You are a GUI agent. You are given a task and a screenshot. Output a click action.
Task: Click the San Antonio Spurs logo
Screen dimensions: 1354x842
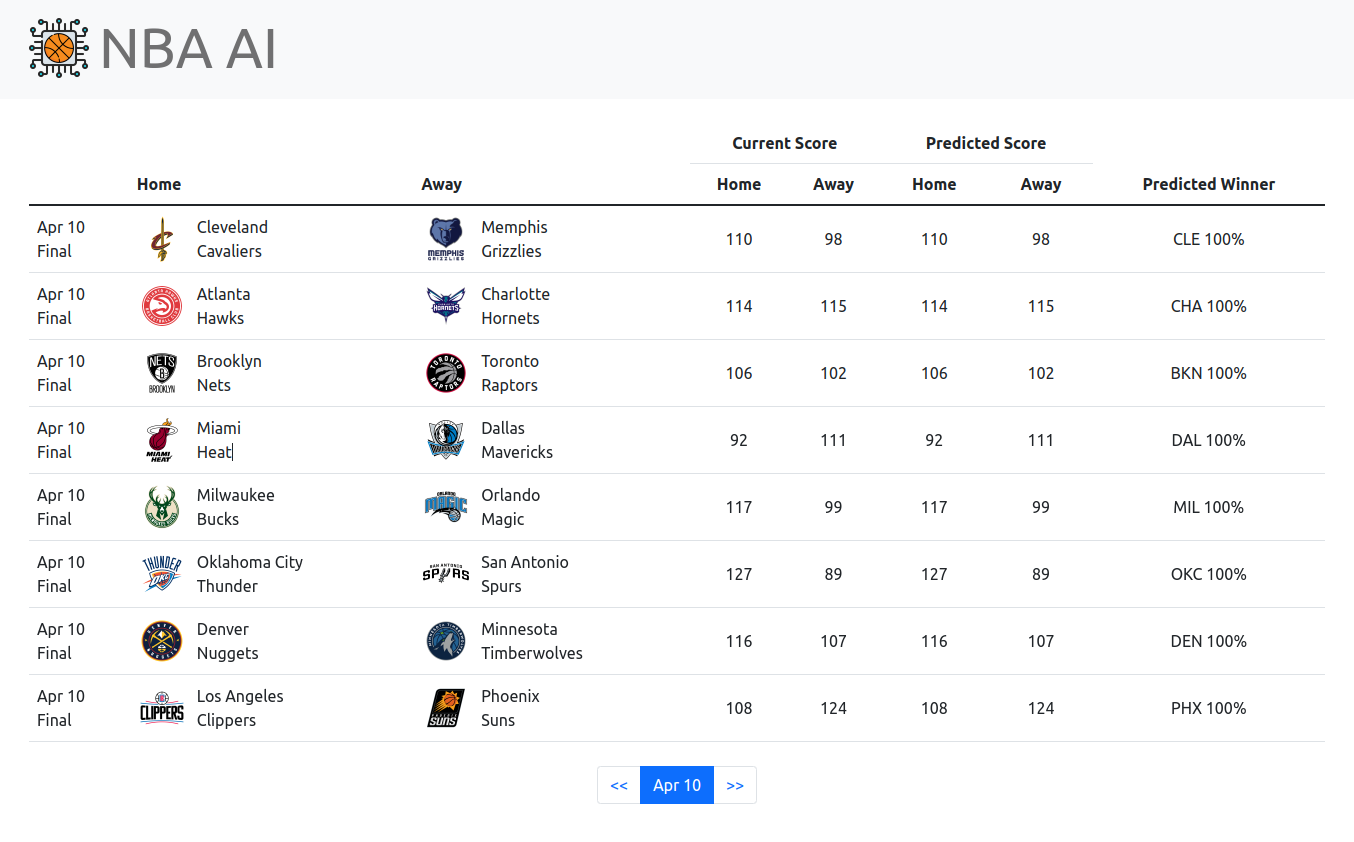pos(446,574)
